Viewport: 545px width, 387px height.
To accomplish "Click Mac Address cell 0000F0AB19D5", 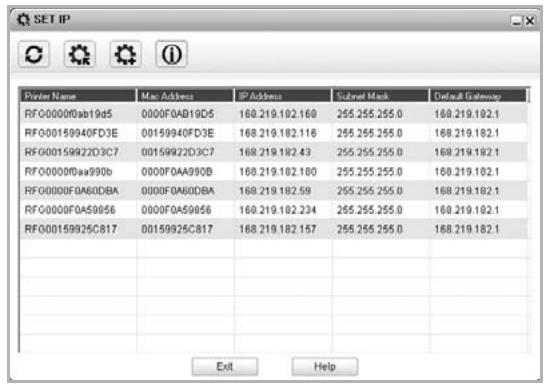I will click(178, 114).
